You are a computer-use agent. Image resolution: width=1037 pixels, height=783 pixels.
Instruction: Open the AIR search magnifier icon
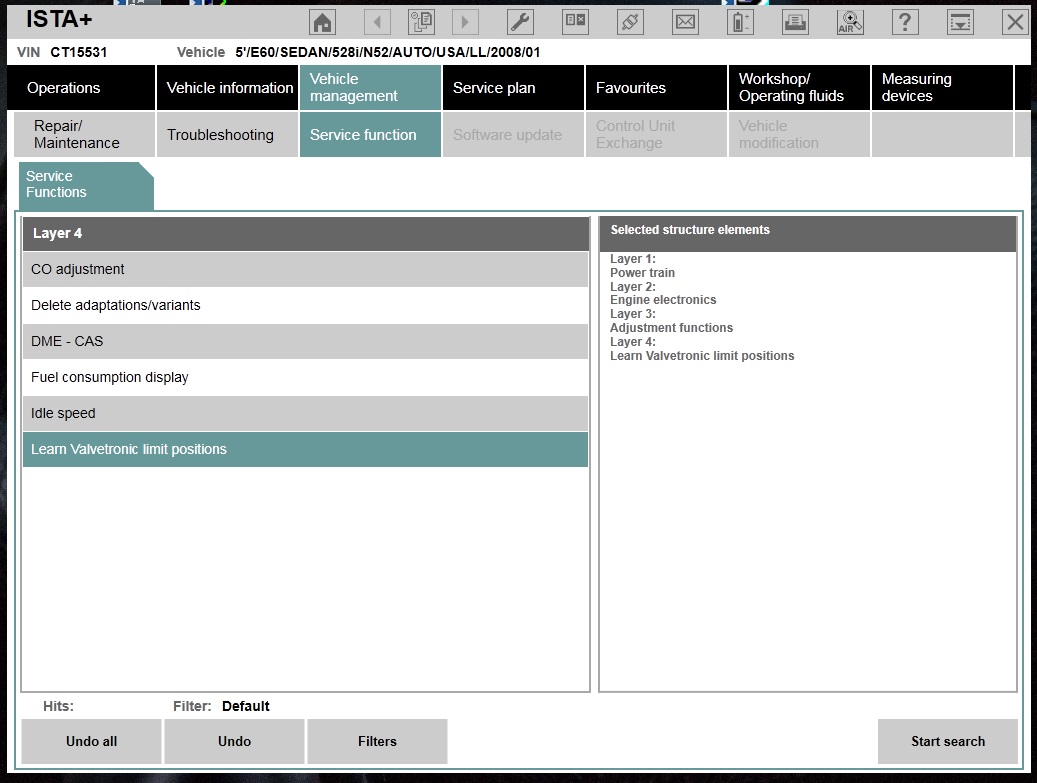pyautogui.click(x=850, y=22)
